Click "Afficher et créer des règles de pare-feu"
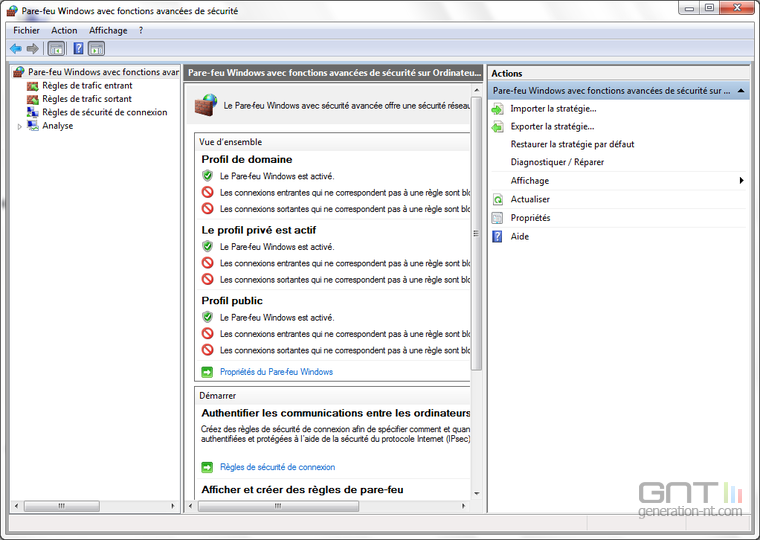760x540 pixels. point(302,490)
